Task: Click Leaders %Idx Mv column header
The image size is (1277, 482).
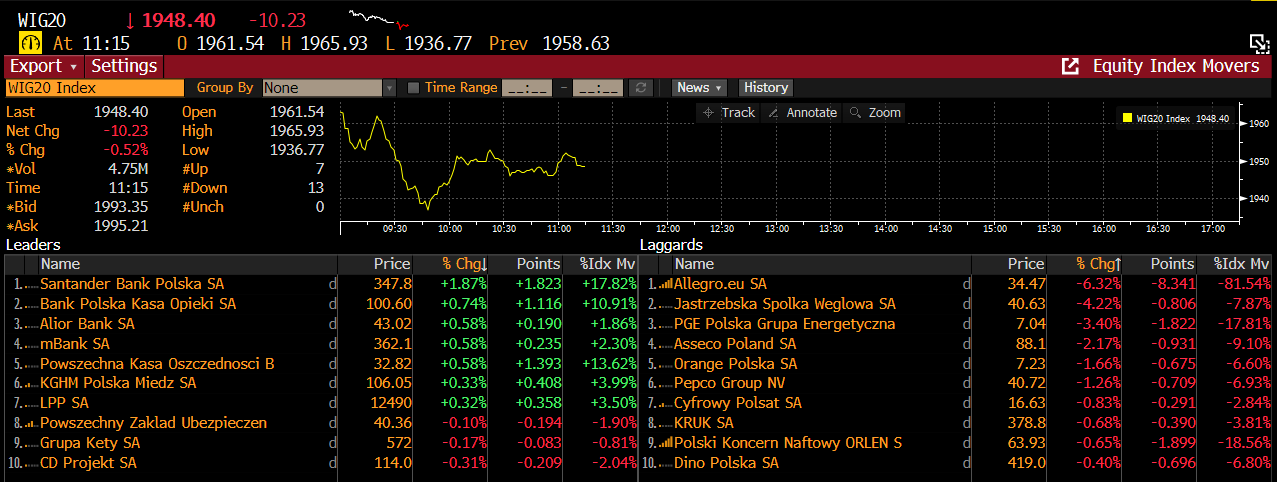Action: [601, 264]
